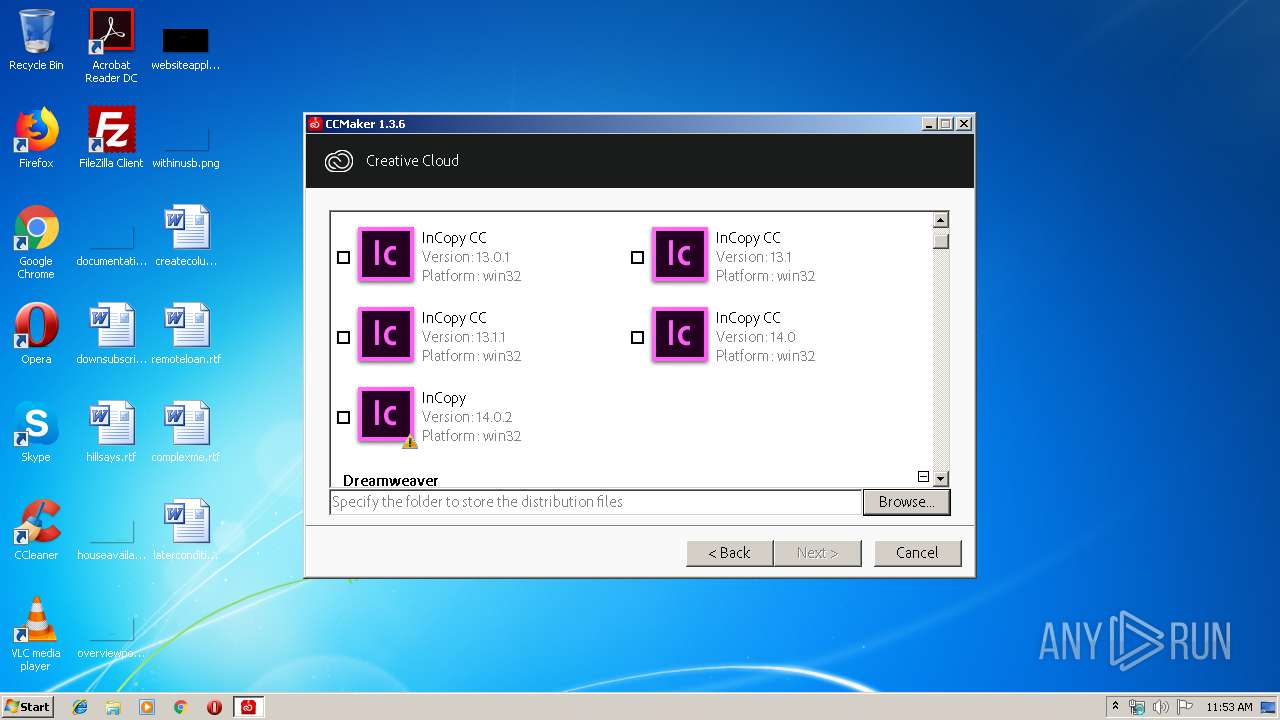
Task: Click Browse to choose folder
Action: tap(906, 502)
